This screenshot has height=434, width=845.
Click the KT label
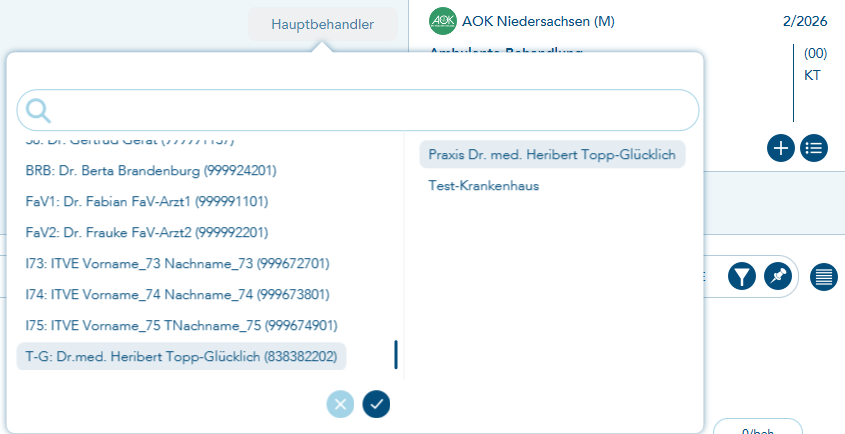tap(812, 75)
